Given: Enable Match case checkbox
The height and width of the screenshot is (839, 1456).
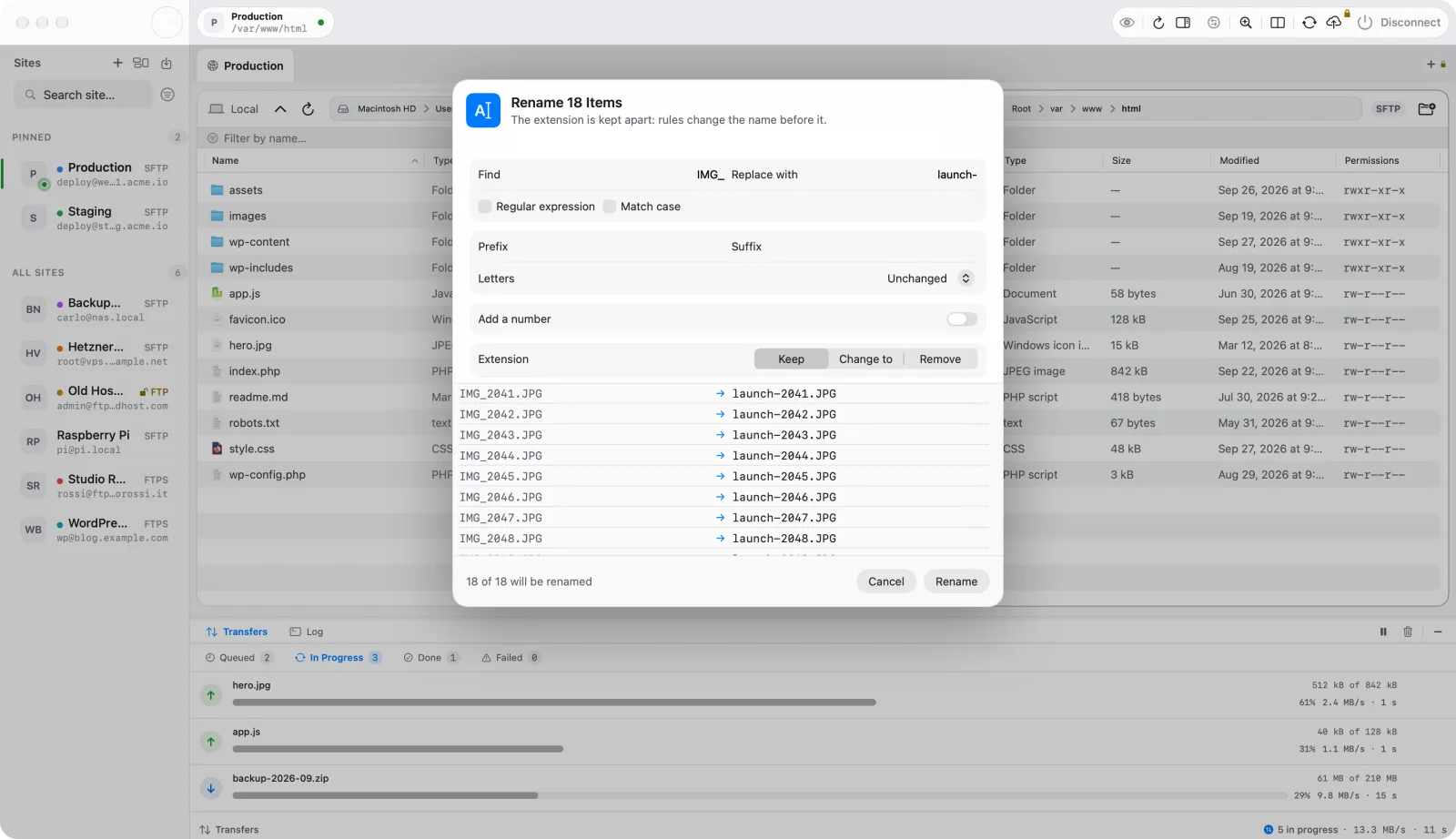Looking at the screenshot, I should click(610, 207).
